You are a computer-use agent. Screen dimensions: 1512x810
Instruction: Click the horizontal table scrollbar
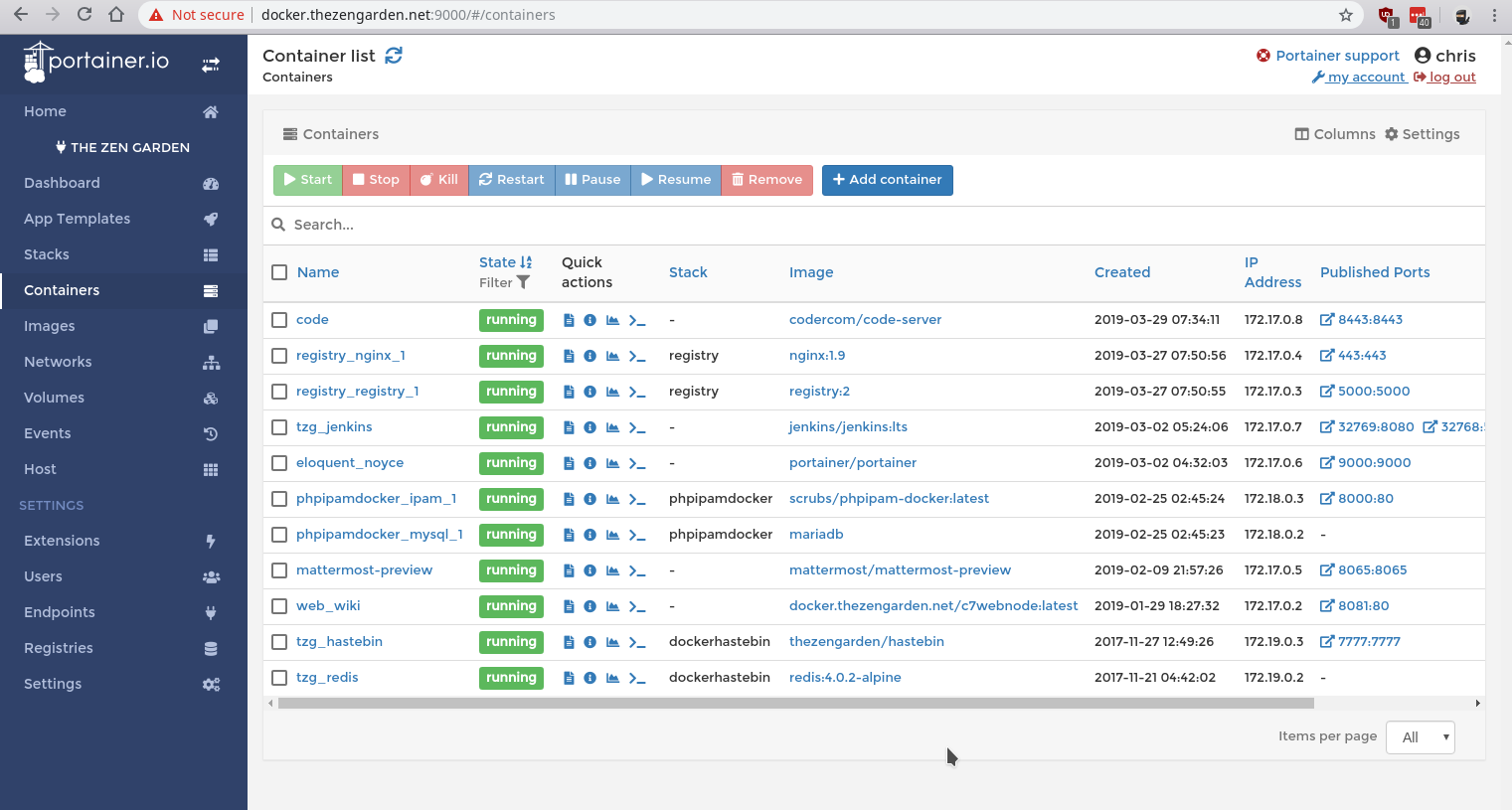tap(795, 704)
